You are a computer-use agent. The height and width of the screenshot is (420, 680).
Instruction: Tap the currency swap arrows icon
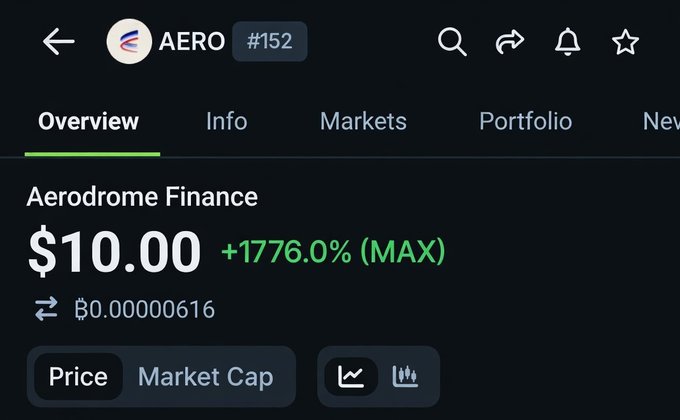point(47,310)
